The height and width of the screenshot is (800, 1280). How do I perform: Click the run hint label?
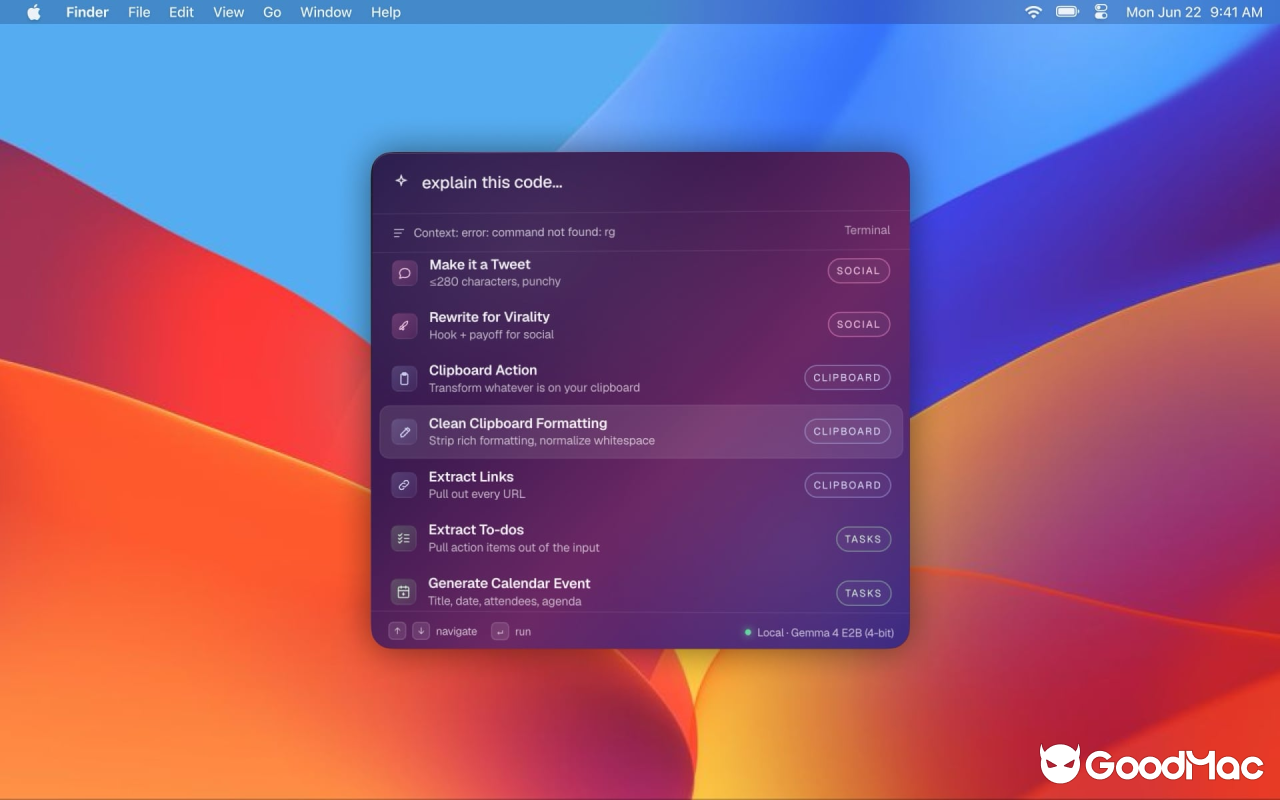(523, 632)
